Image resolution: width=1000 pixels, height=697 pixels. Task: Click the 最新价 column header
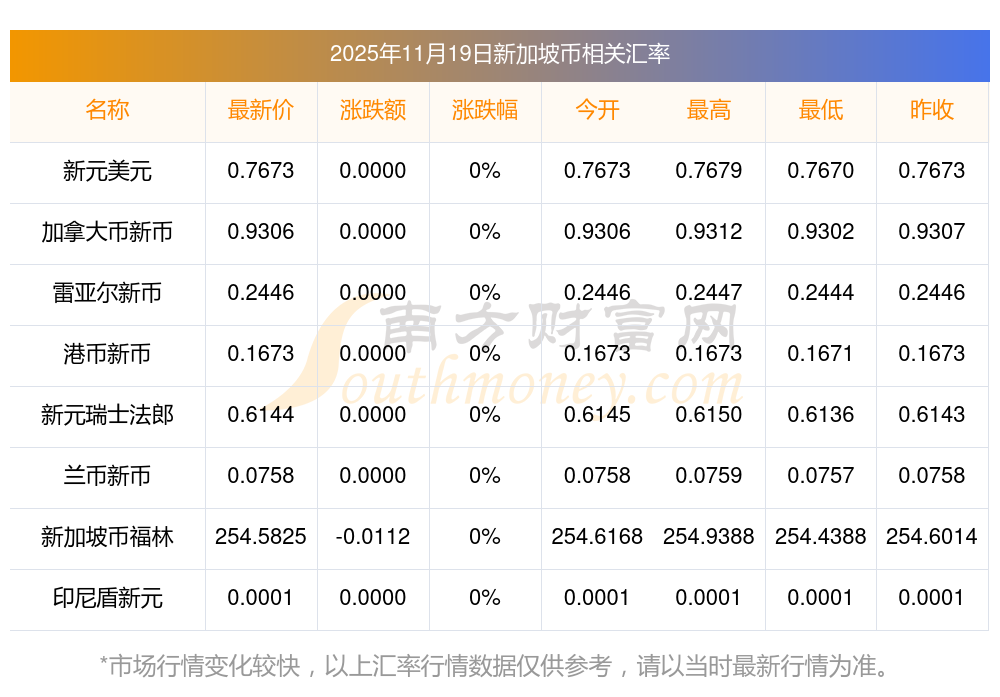(x=260, y=110)
